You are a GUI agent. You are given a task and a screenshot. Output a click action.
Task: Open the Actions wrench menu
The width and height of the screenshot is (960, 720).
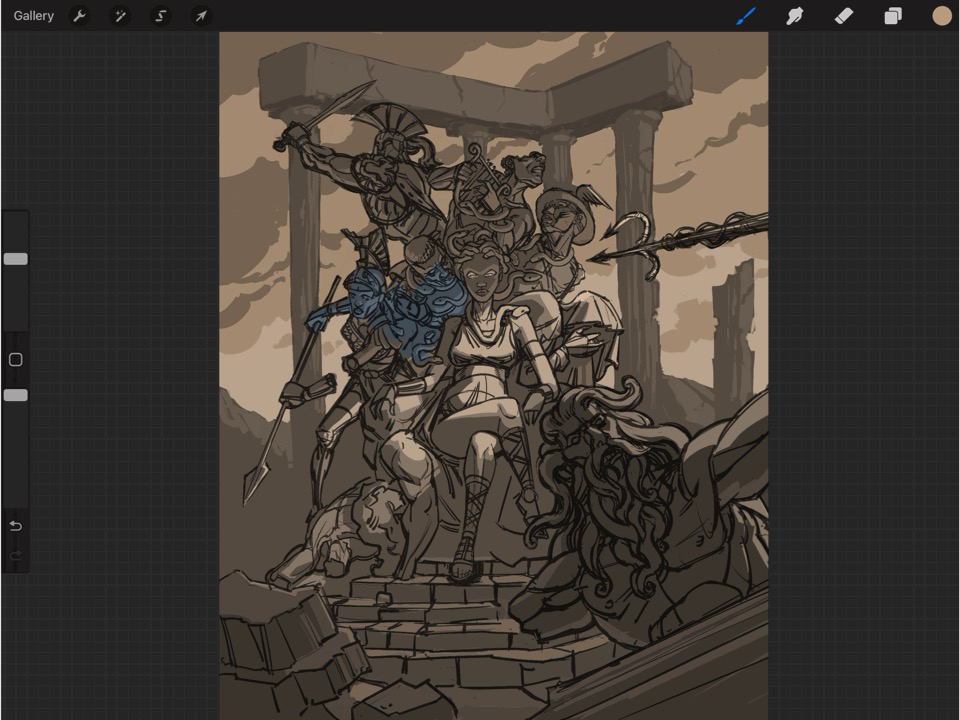(x=79, y=16)
